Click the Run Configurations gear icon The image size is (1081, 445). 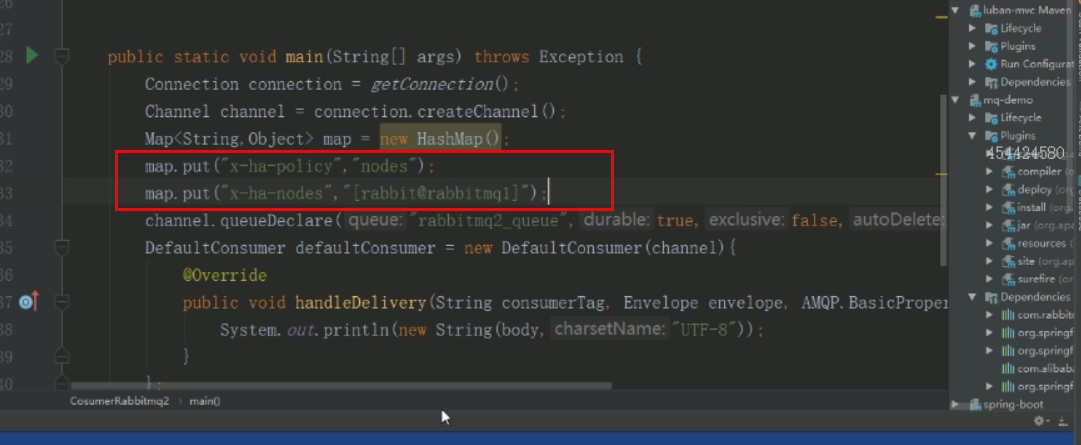tap(991, 64)
